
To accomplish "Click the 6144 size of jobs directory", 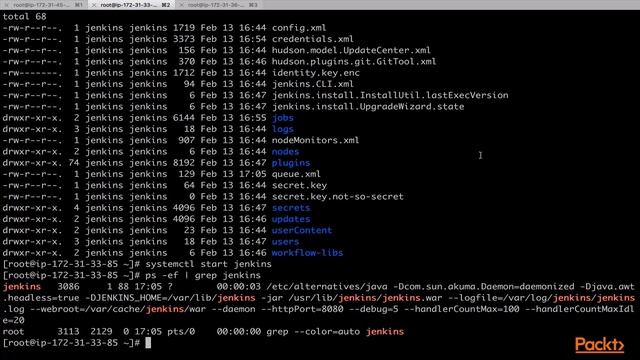I will (184, 118).
